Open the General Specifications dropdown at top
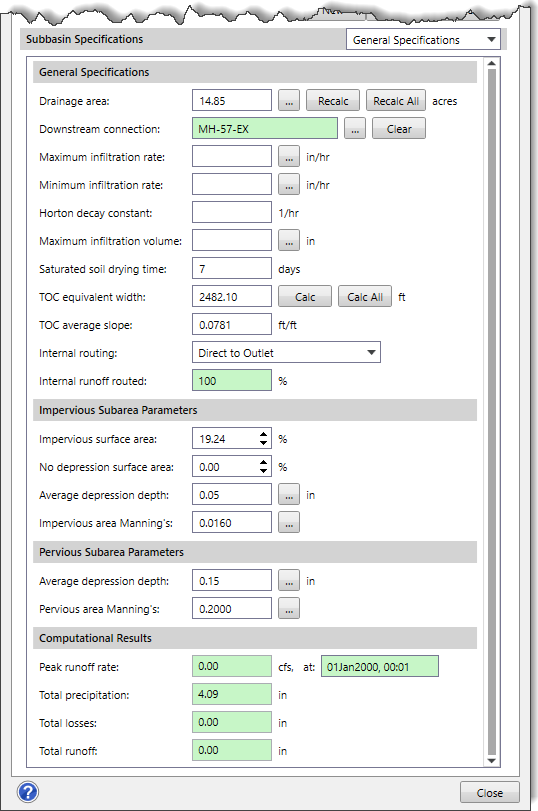 (x=423, y=39)
